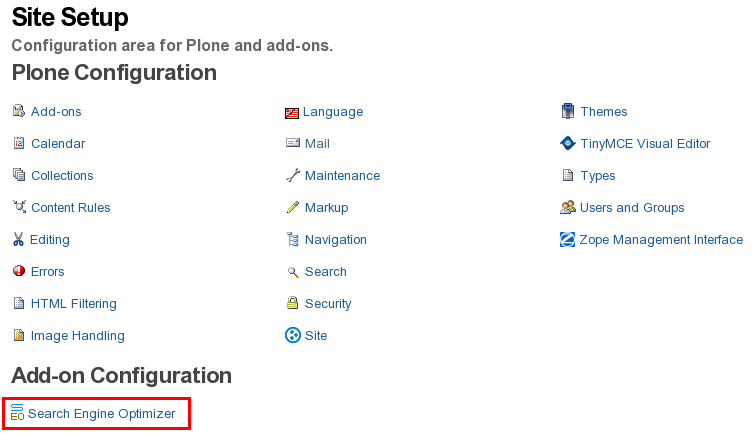
Task: Click the Security padlock icon
Action: tap(293, 304)
